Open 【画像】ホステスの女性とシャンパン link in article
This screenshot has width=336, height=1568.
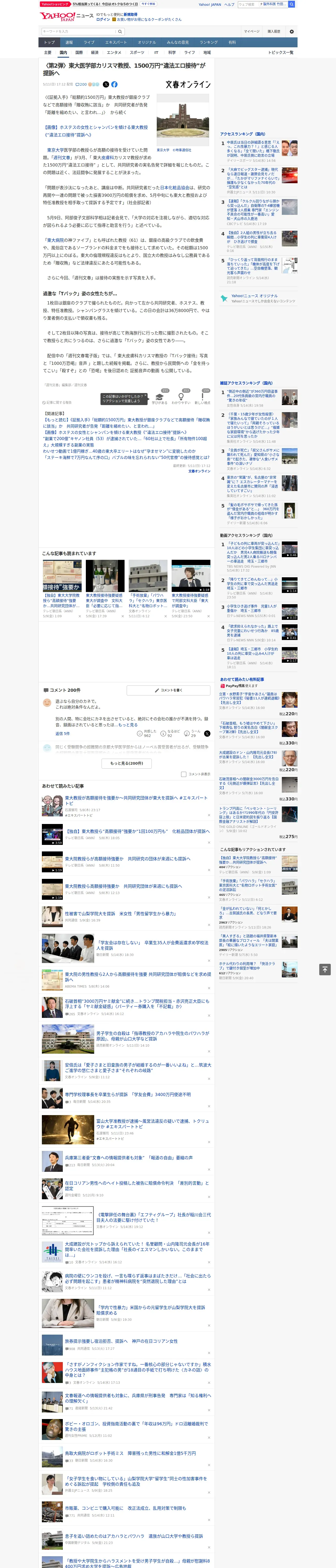(96, 131)
